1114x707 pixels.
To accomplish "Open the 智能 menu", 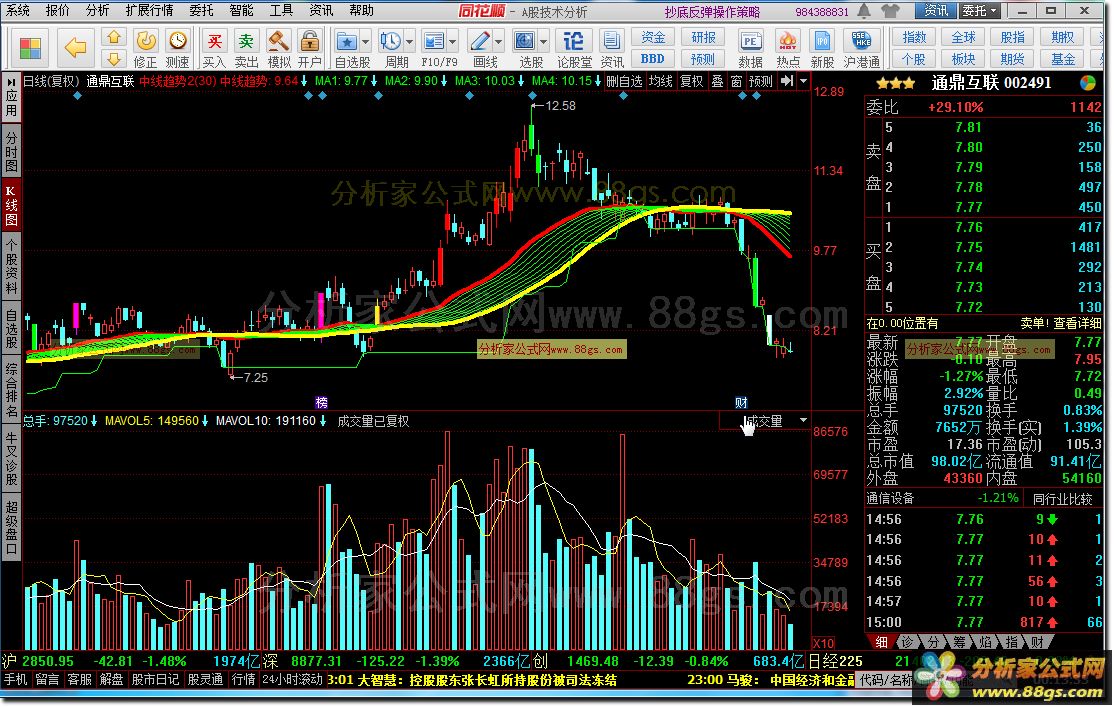I will tap(242, 10).
